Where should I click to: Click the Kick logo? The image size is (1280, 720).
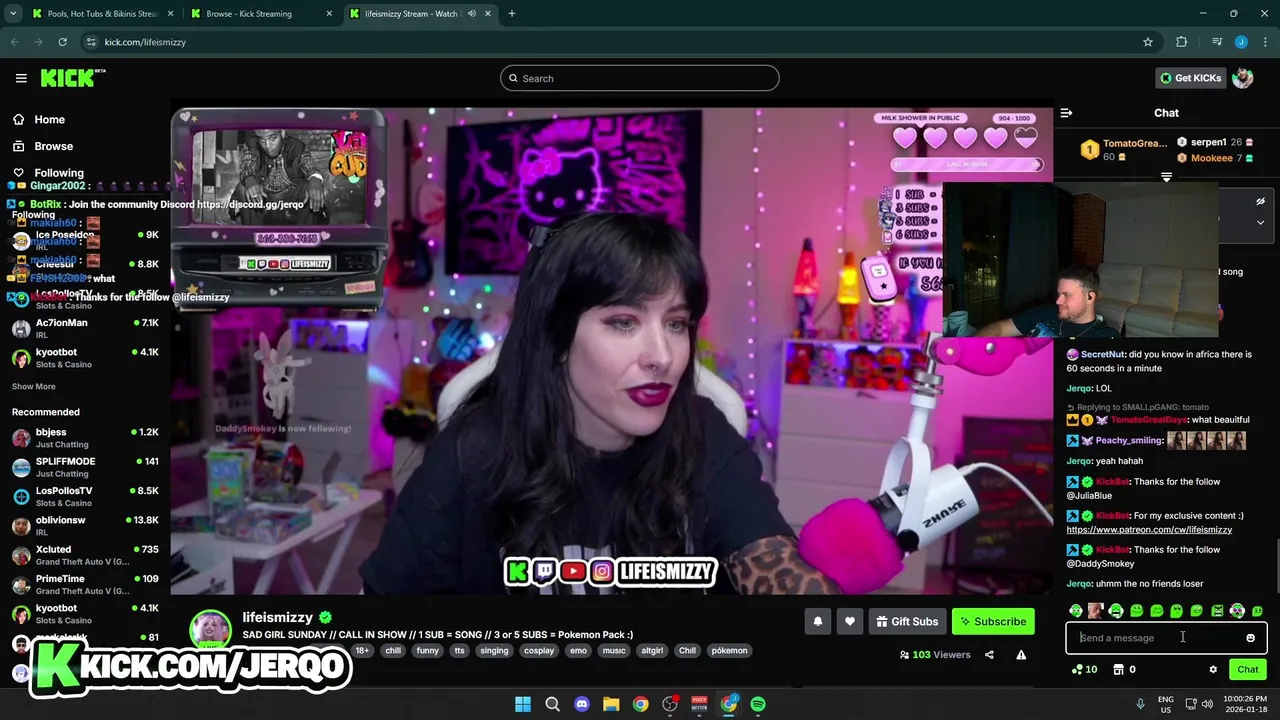click(x=73, y=78)
